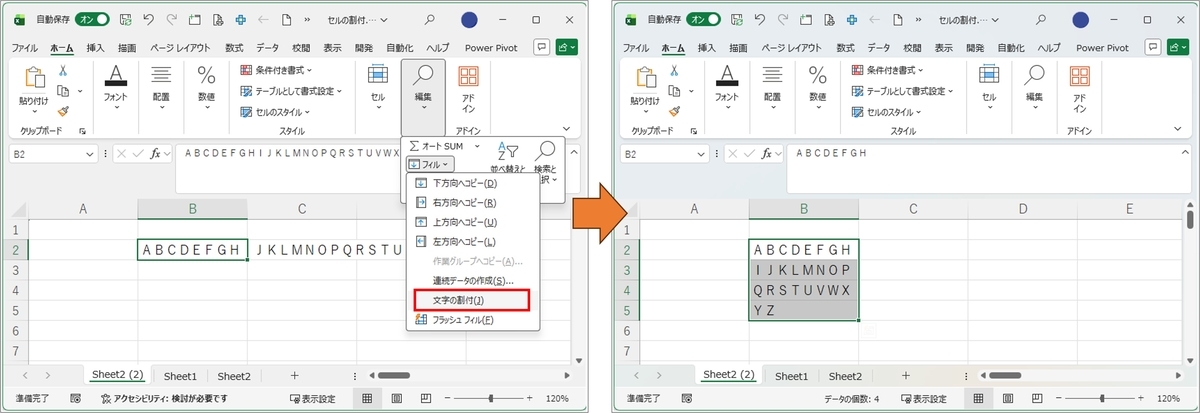The height and width of the screenshot is (413, 1200).
Task: Select Page Layout view icon, right status bar
Action: (x=1006, y=398)
